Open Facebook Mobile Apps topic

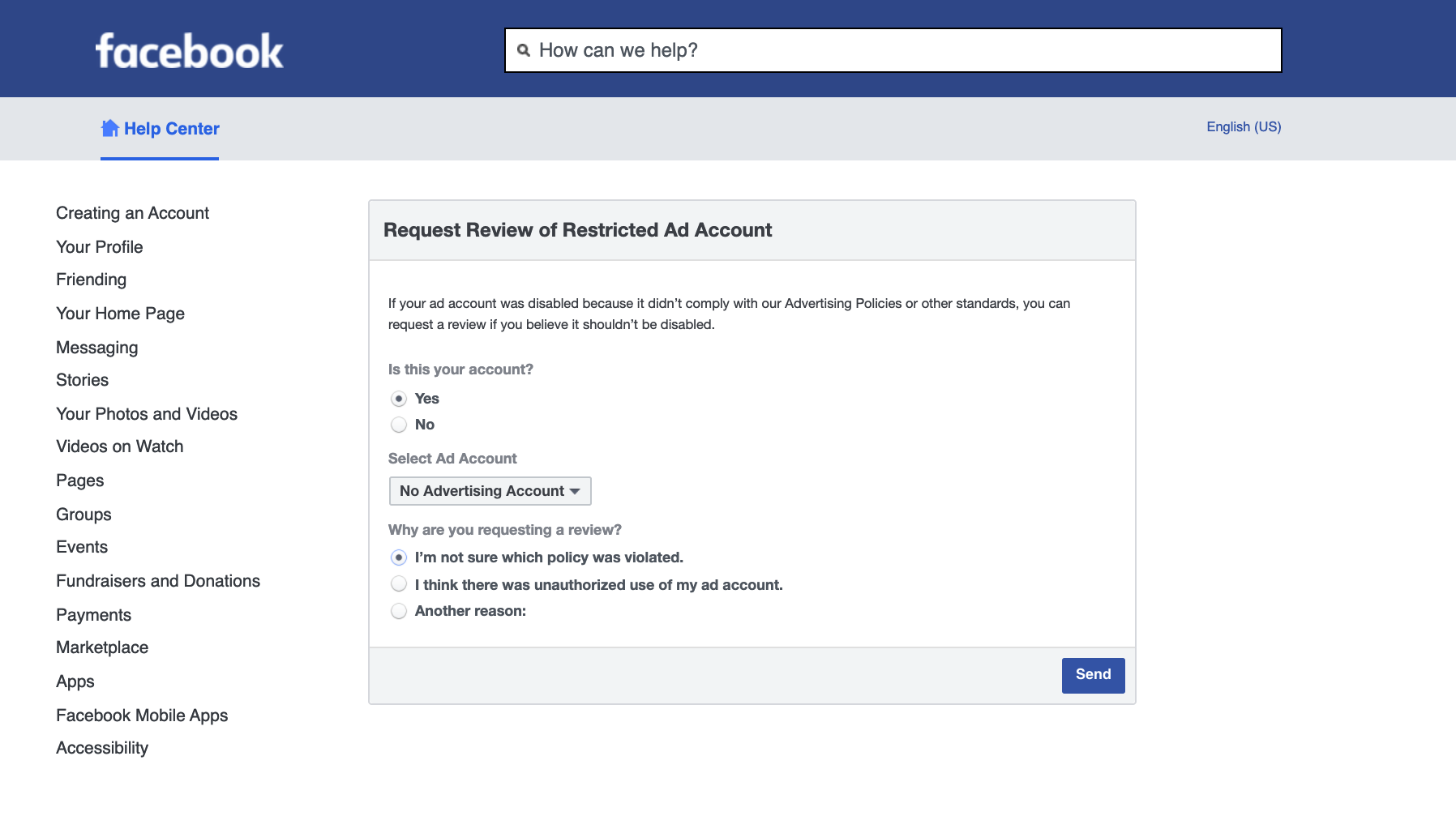tap(142, 716)
